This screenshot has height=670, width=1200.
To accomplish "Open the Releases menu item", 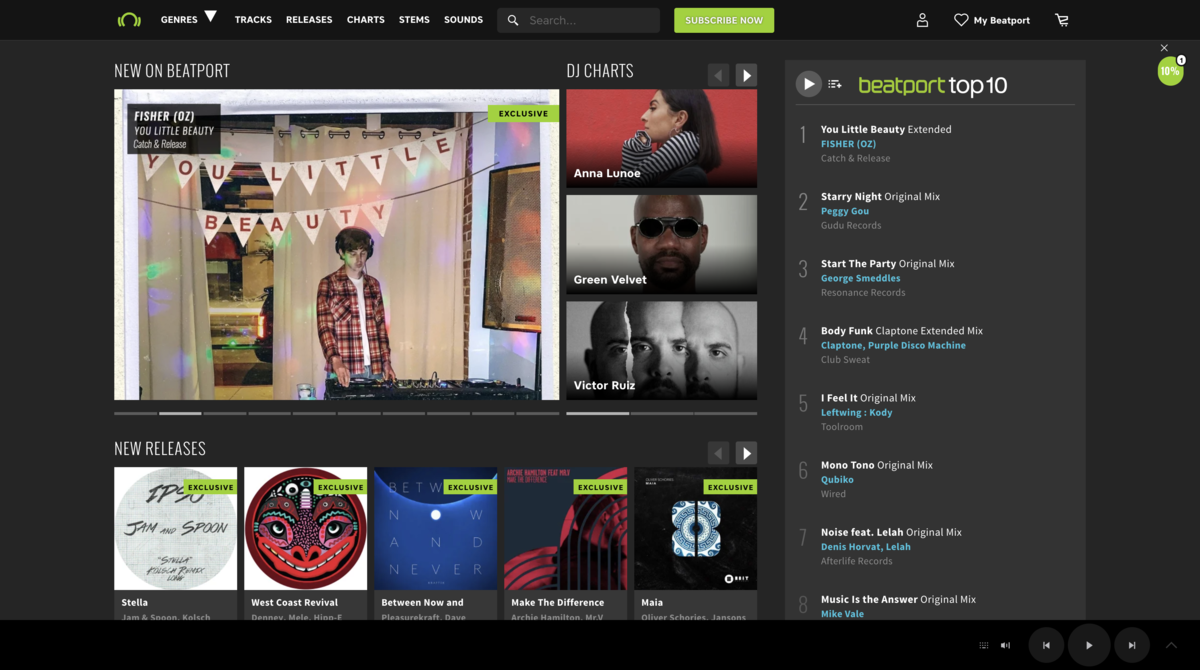I will click(309, 20).
